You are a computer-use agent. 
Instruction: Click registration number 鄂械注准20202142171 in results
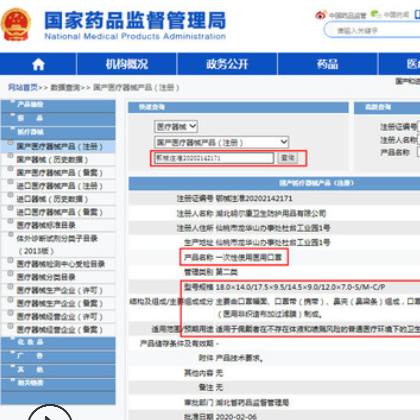pos(254,199)
